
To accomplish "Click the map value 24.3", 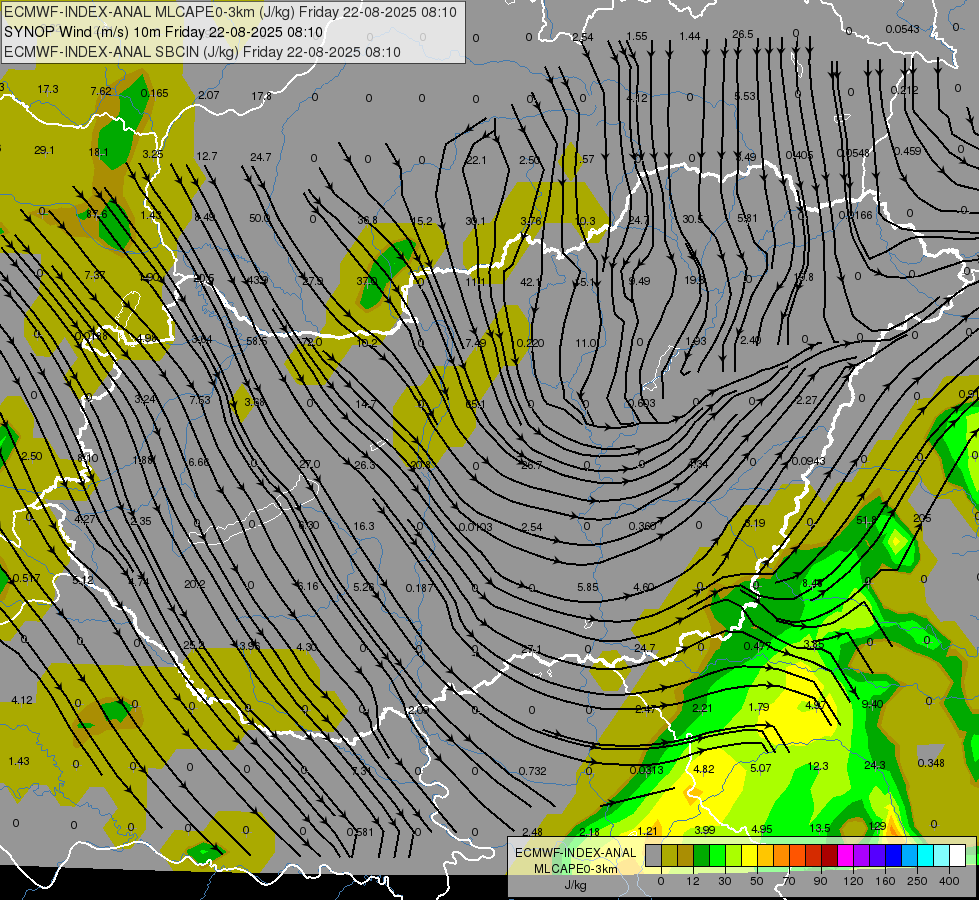I will [875, 765].
